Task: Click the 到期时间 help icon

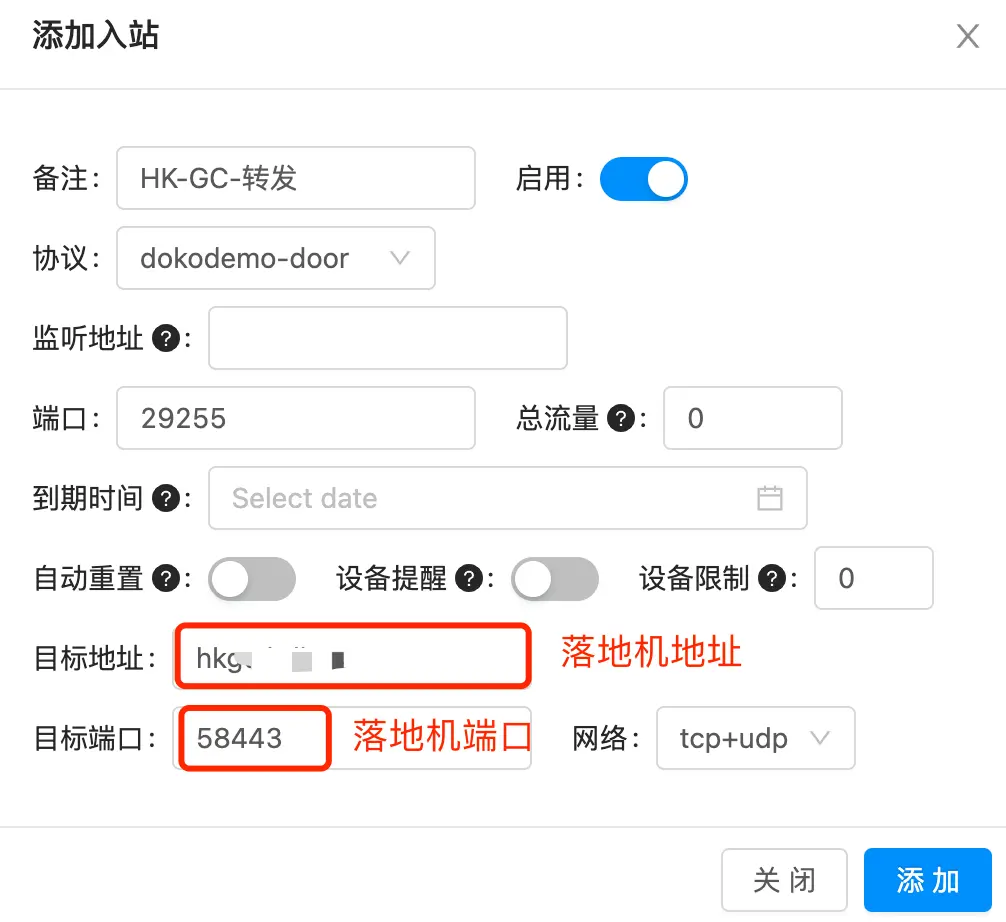Action: pos(166,498)
